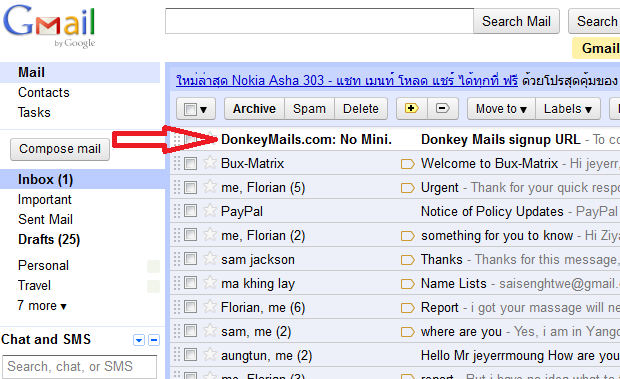Star the sam, me (2) email
The image size is (620, 379).
click(x=210, y=331)
